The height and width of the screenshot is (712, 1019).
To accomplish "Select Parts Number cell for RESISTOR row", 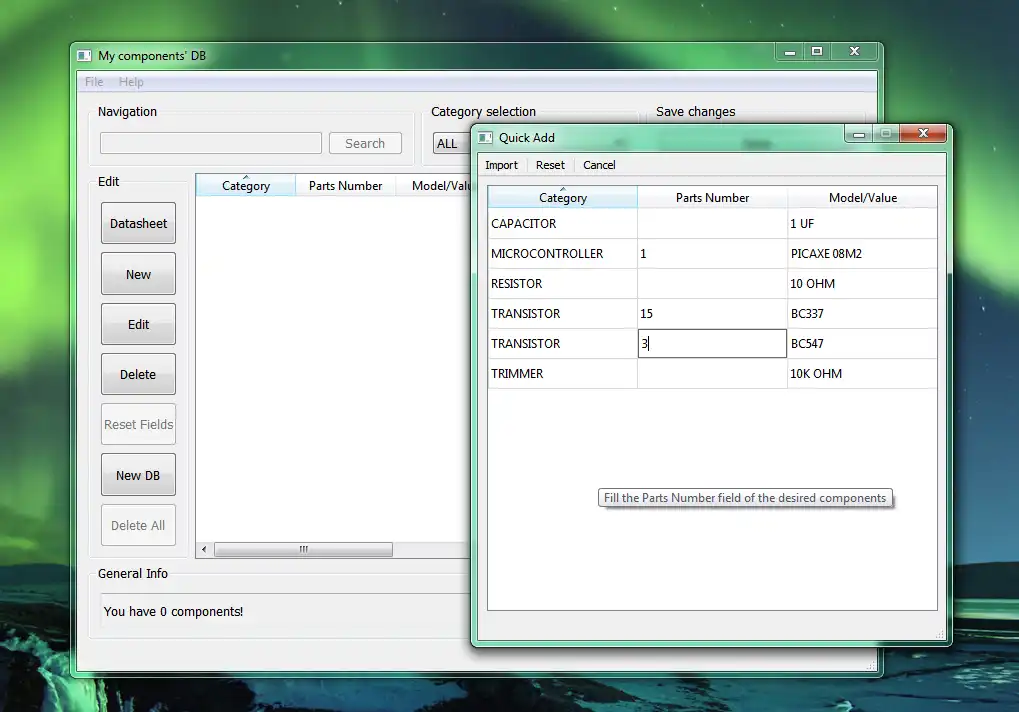I will (712, 284).
